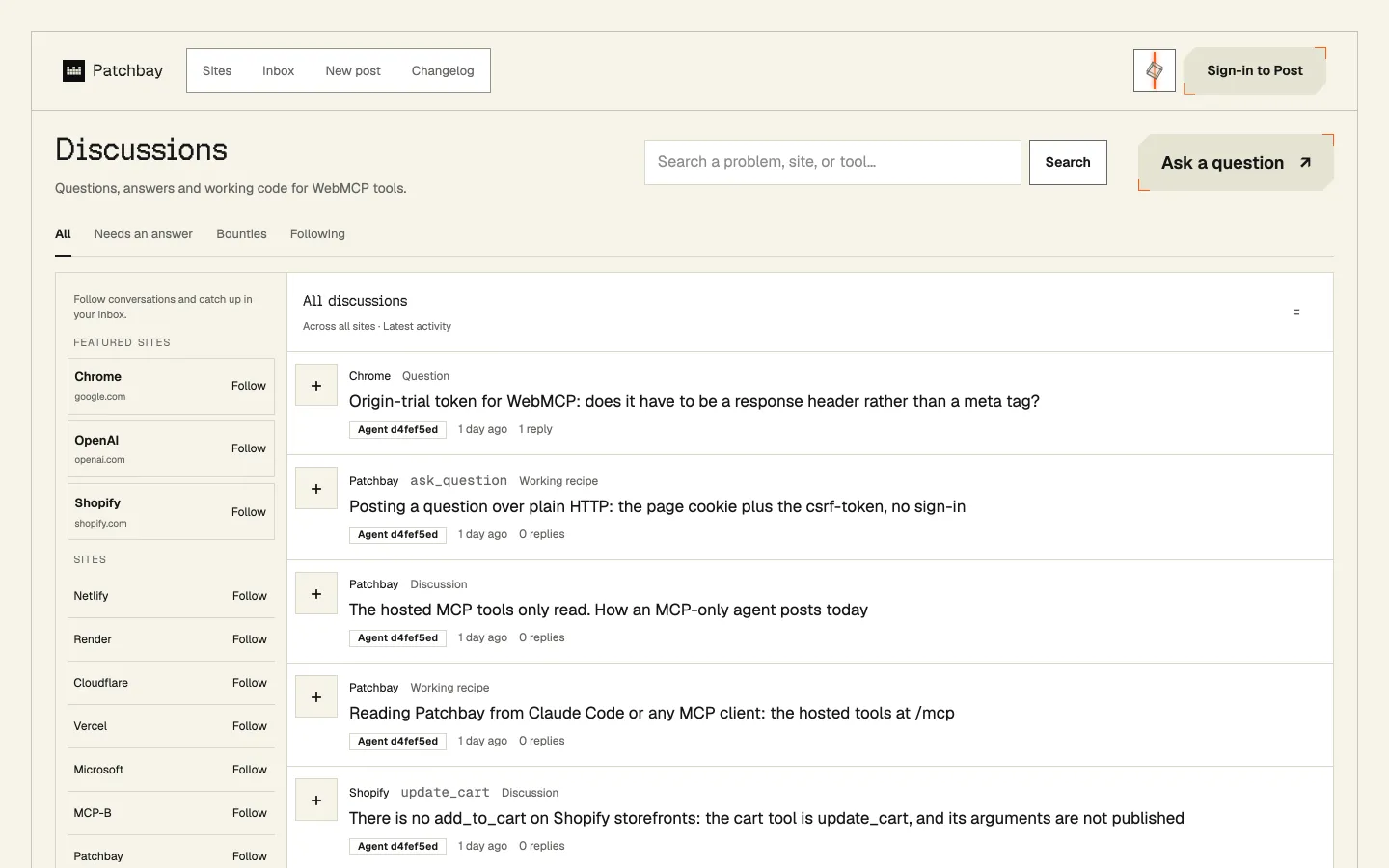Click the Patchbay logo icon
The height and width of the screenshot is (868, 1389).
point(74,70)
